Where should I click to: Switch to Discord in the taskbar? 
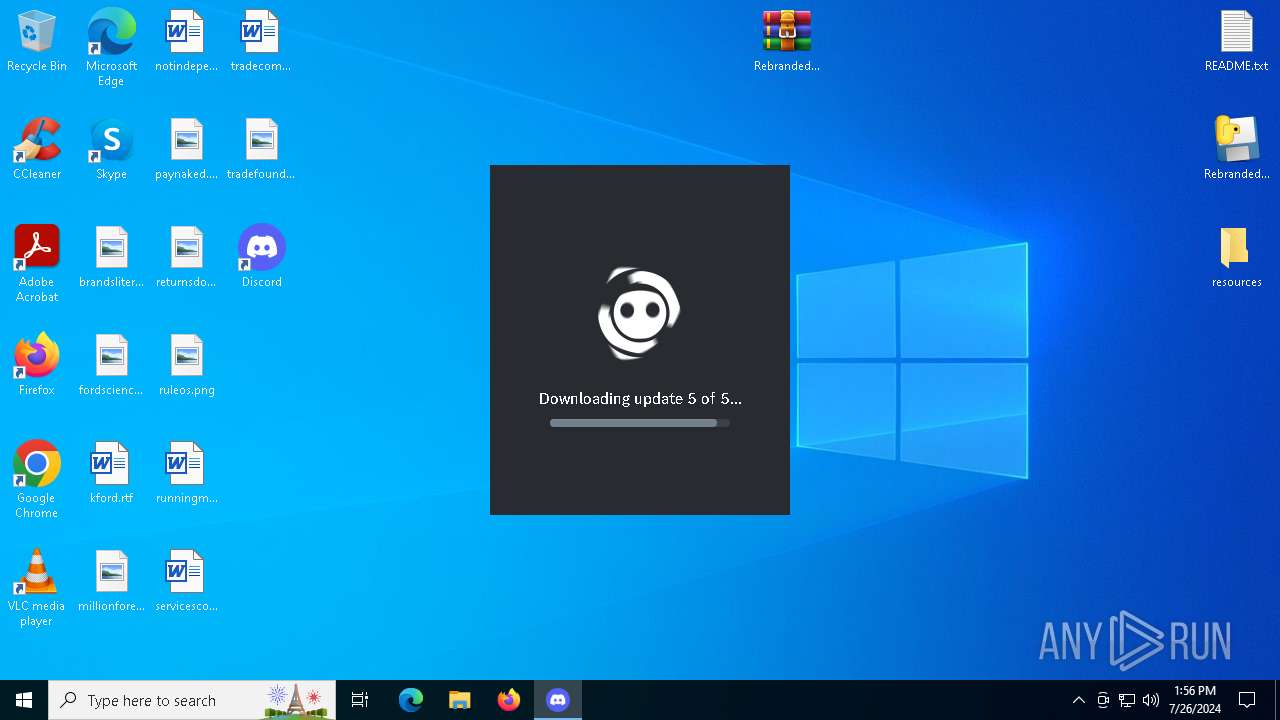558,700
